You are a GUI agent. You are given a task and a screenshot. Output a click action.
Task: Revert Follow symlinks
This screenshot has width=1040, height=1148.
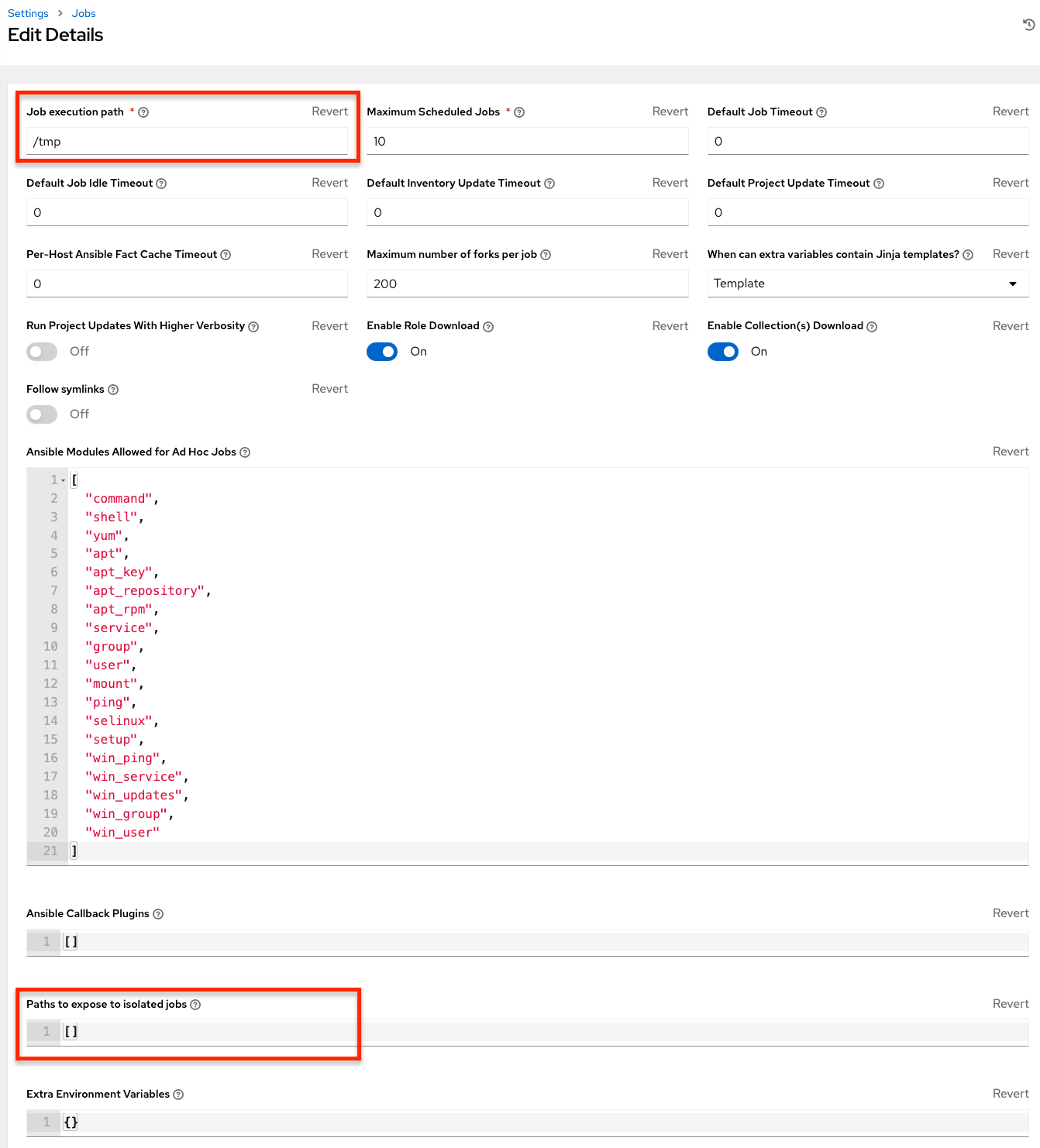pos(330,389)
